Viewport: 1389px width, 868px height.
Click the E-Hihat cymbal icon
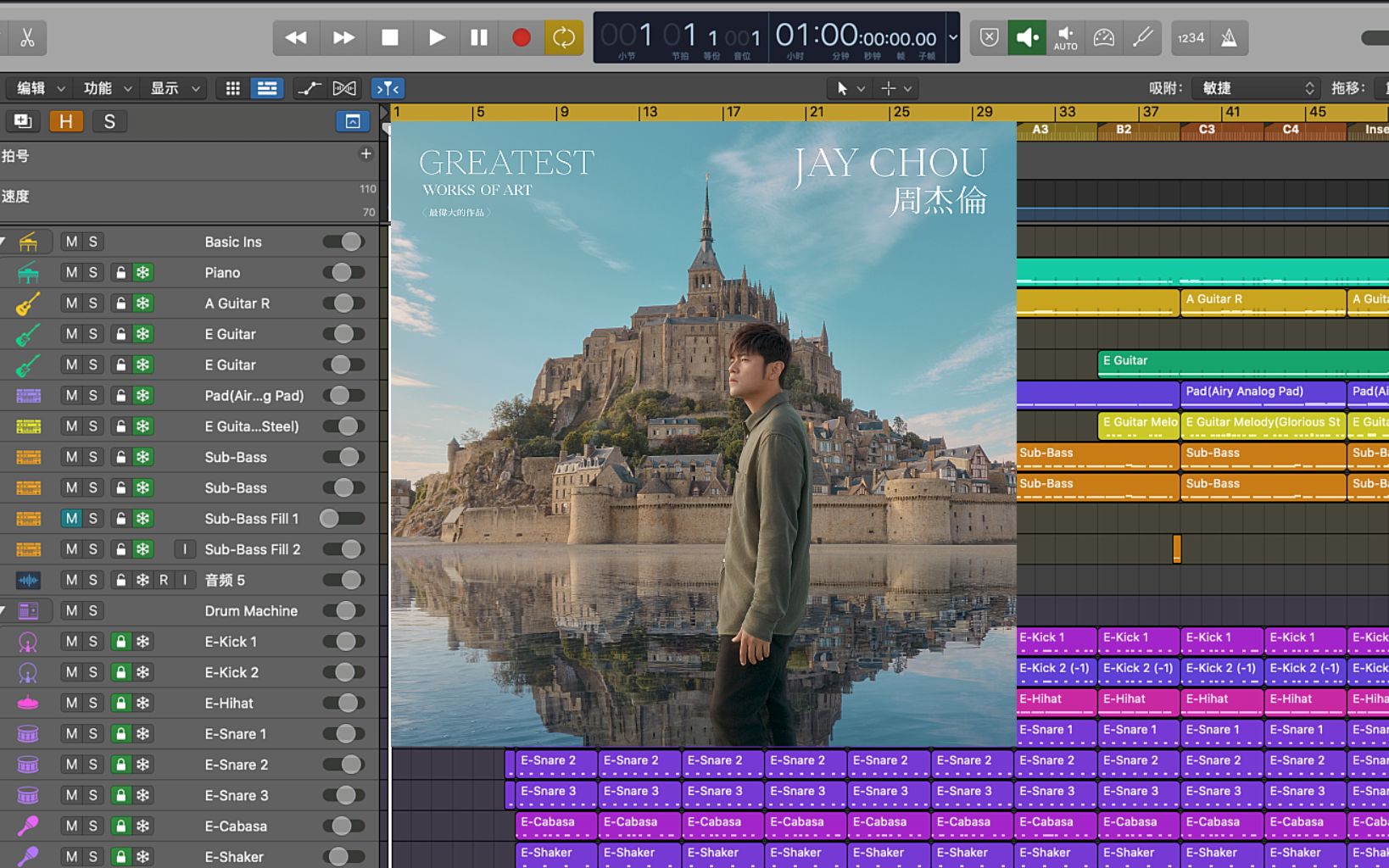tap(28, 704)
